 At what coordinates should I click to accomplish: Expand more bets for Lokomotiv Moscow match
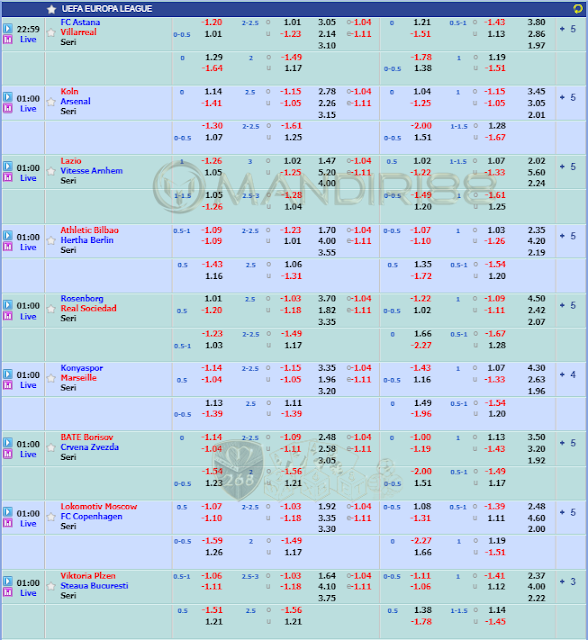click(568, 513)
